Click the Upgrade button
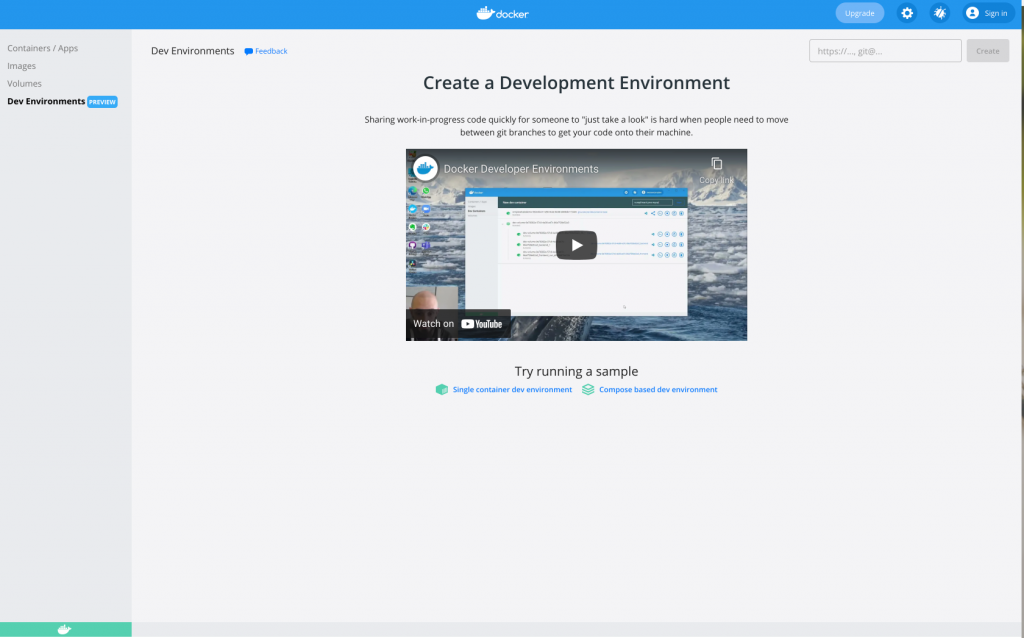The height and width of the screenshot is (638, 1024). pos(859,13)
